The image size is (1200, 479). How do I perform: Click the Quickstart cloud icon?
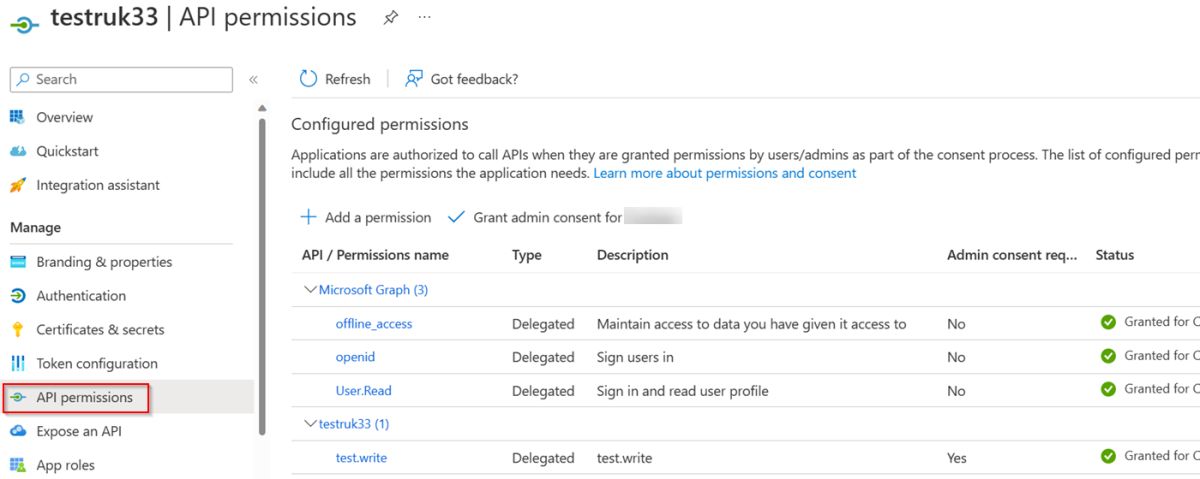(x=17, y=151)
